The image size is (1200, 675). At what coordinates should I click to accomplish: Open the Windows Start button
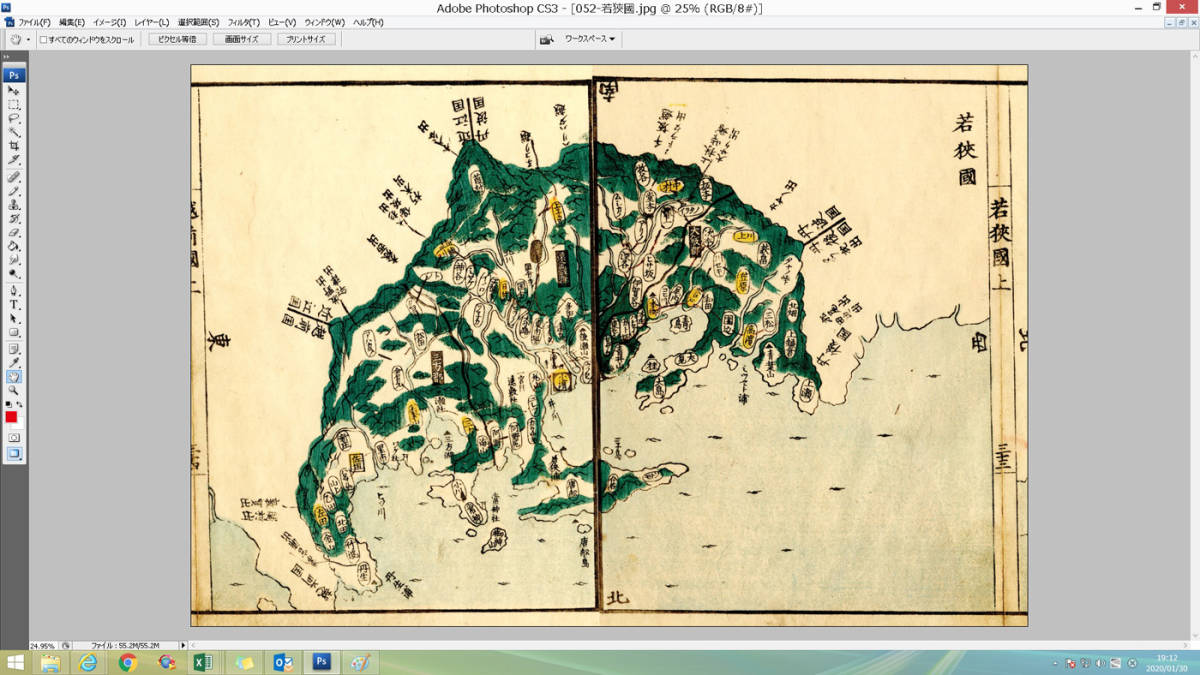[x=15, y=663]
